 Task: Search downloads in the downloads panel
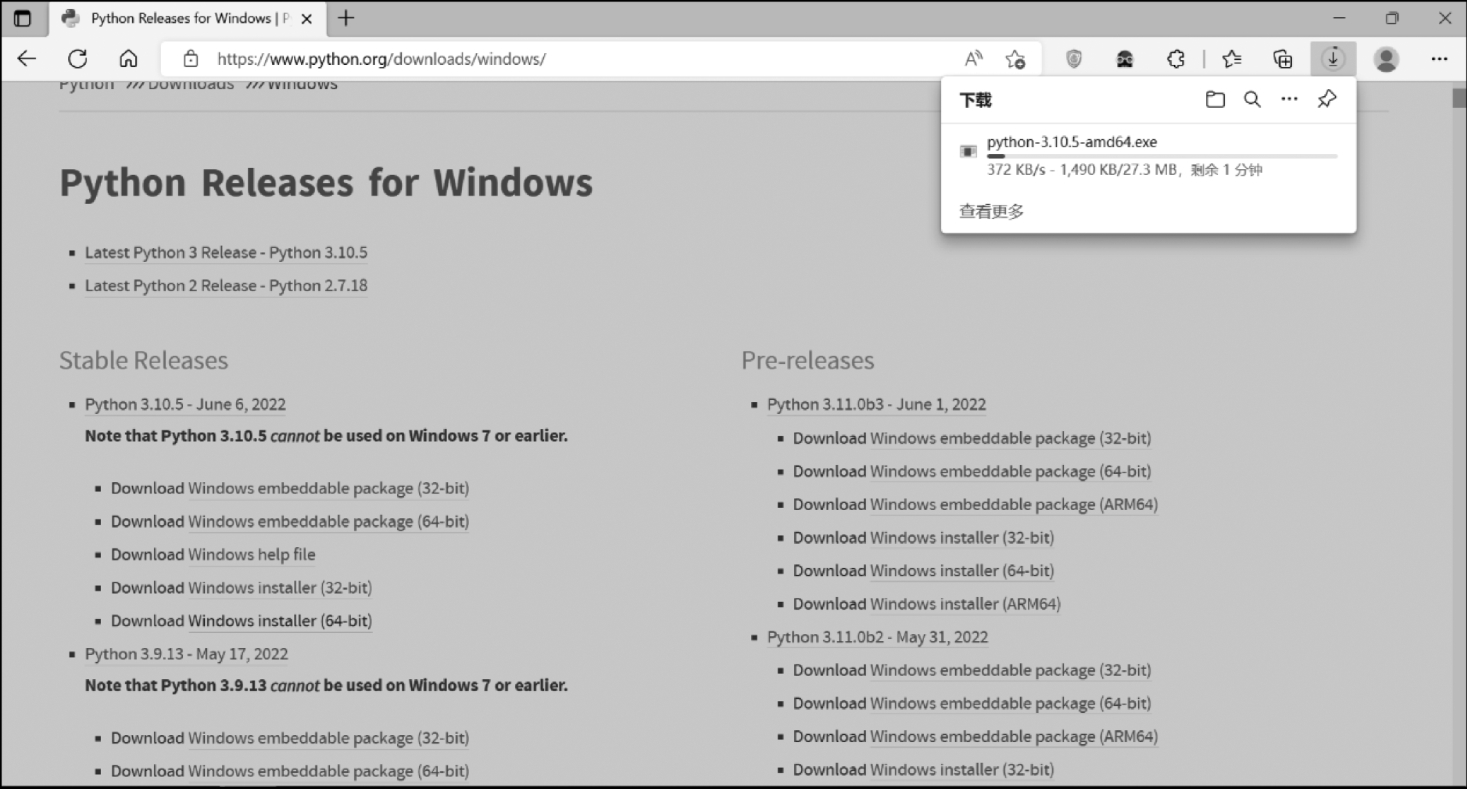click(1252, 100)
